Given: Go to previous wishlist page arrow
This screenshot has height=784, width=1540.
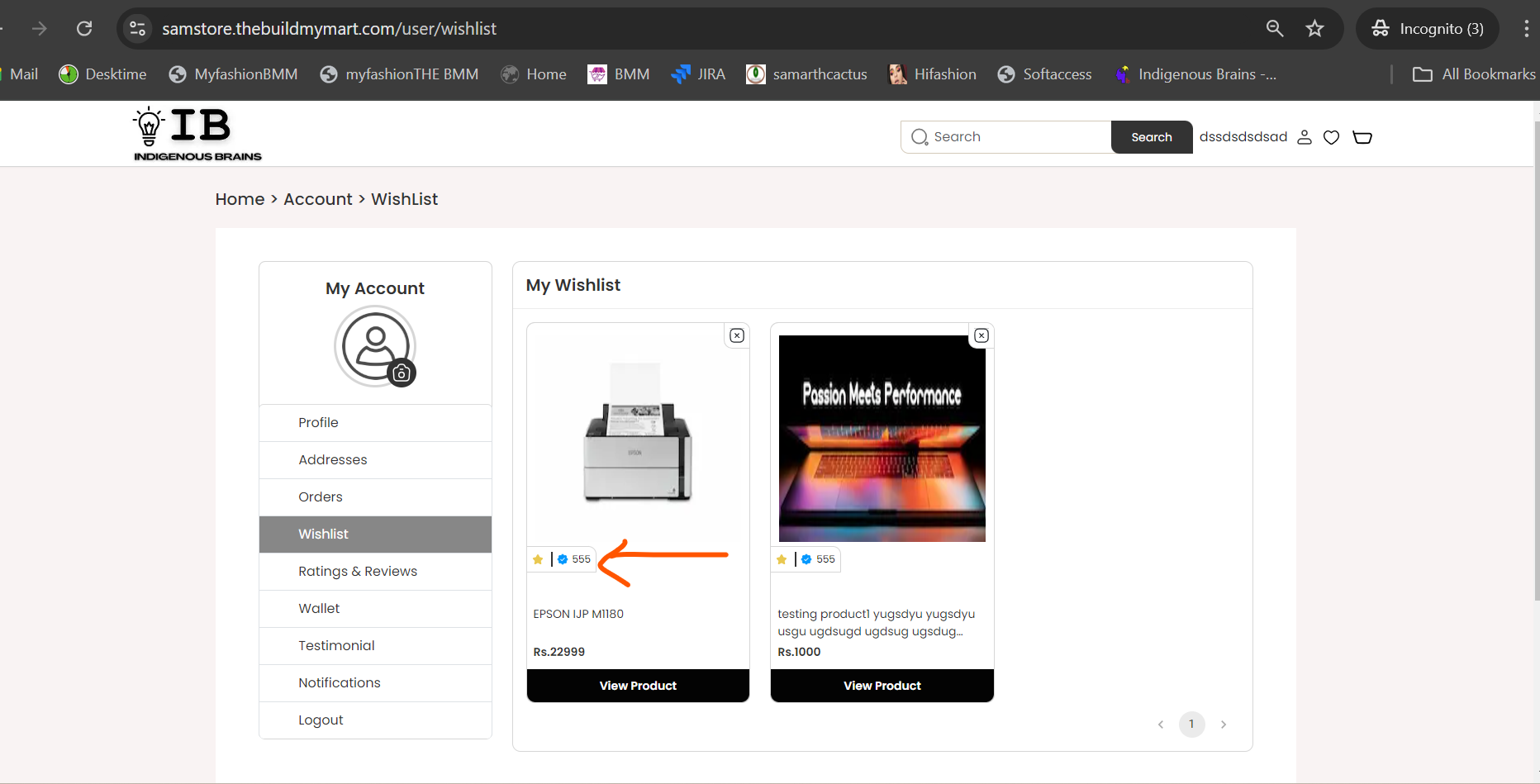Looking at the screenshot, I should click(1161, 725).
